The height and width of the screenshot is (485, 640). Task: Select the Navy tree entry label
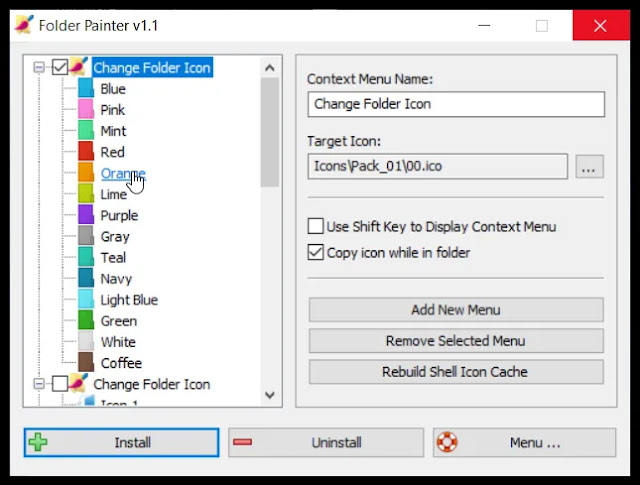(116, 279)
